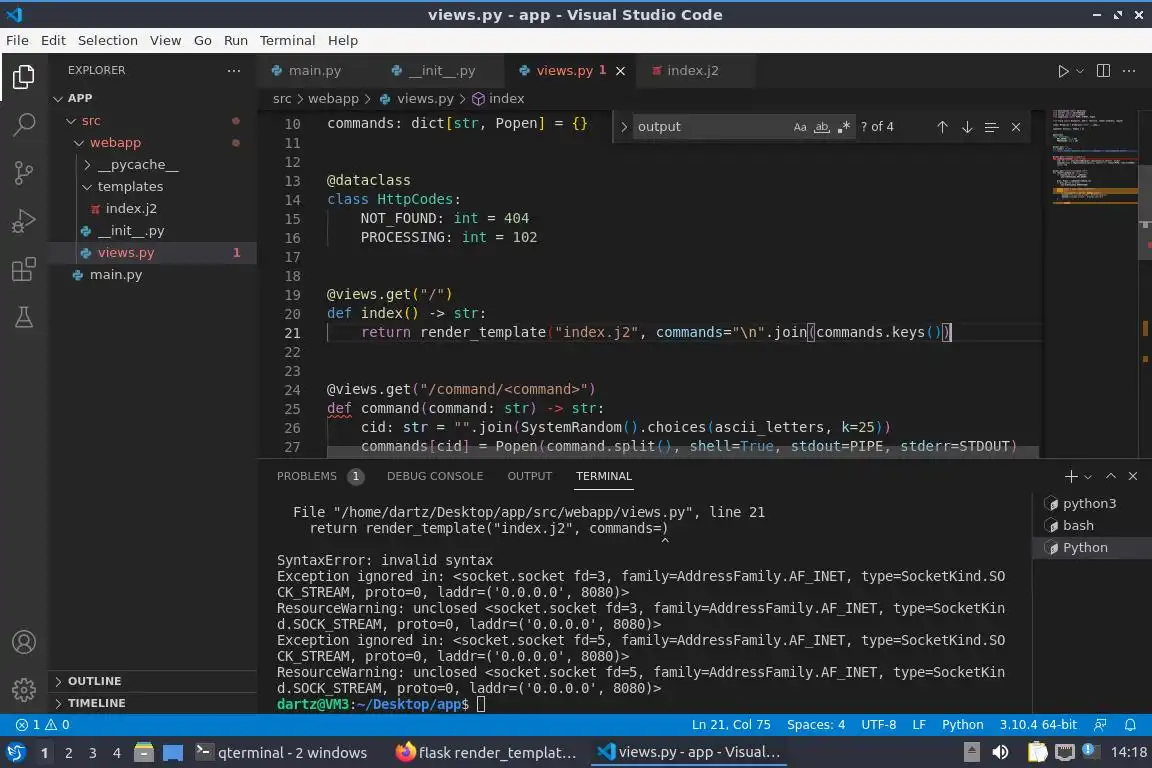Select the bash terminal instance
1152x768 pixels.
pyautogui.click(x=1078, y=525)
